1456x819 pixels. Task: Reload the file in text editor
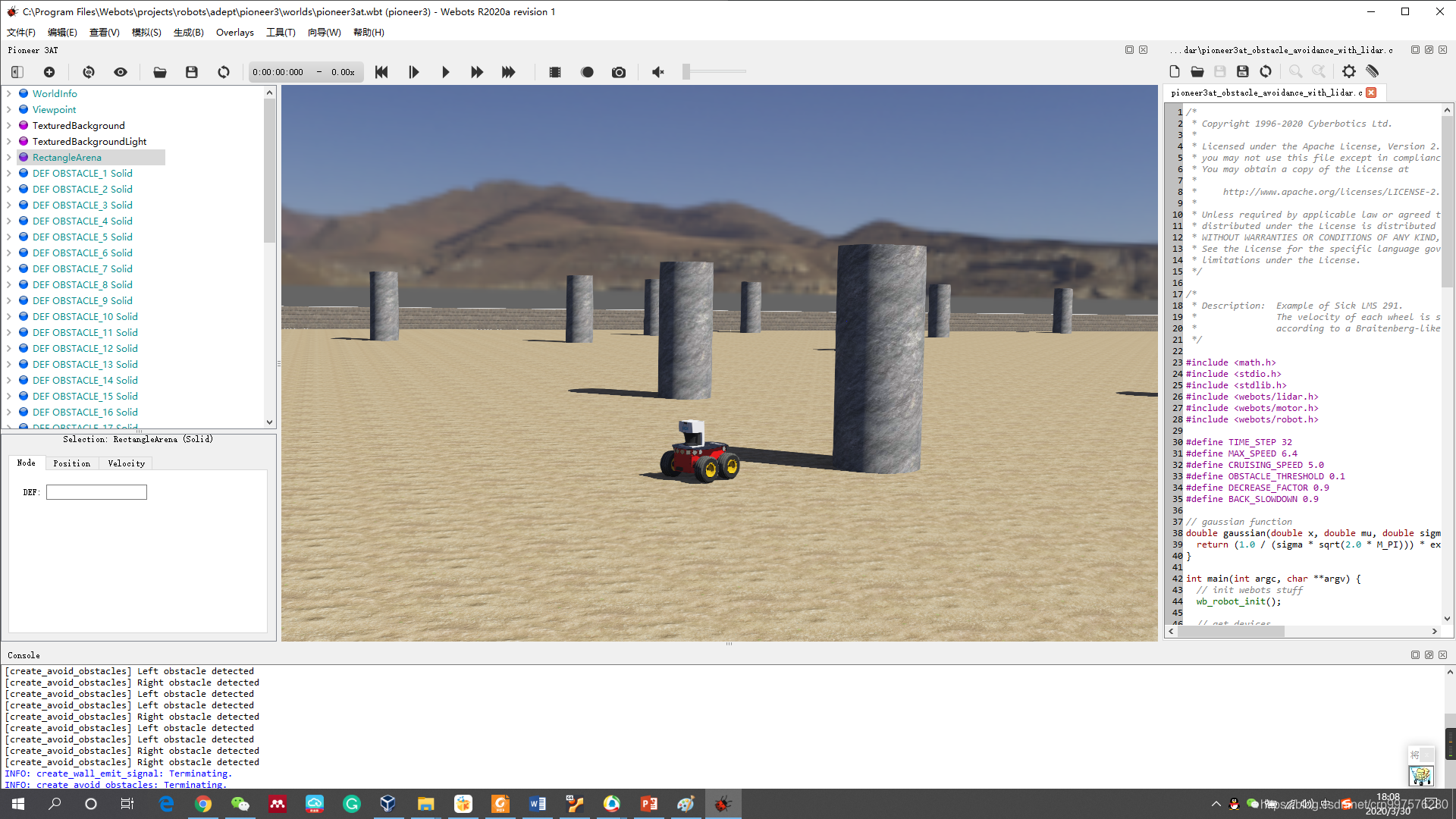pyautogui.click(x=1266, y=71)
